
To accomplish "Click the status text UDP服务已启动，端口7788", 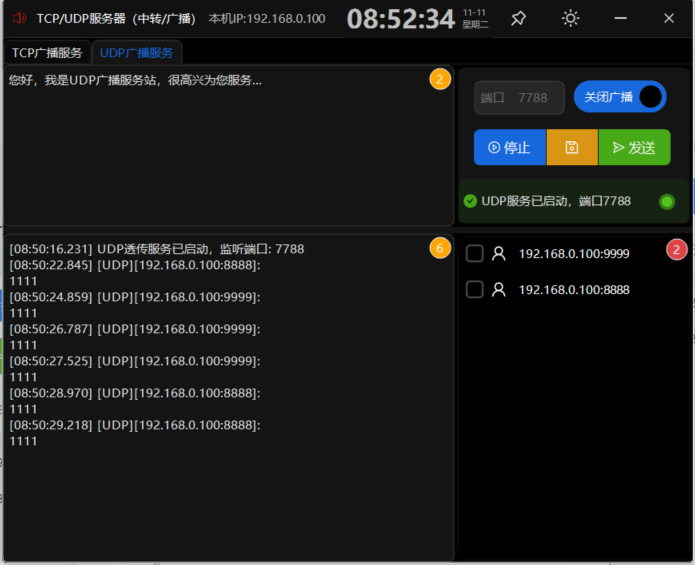I will click(556, 201).
